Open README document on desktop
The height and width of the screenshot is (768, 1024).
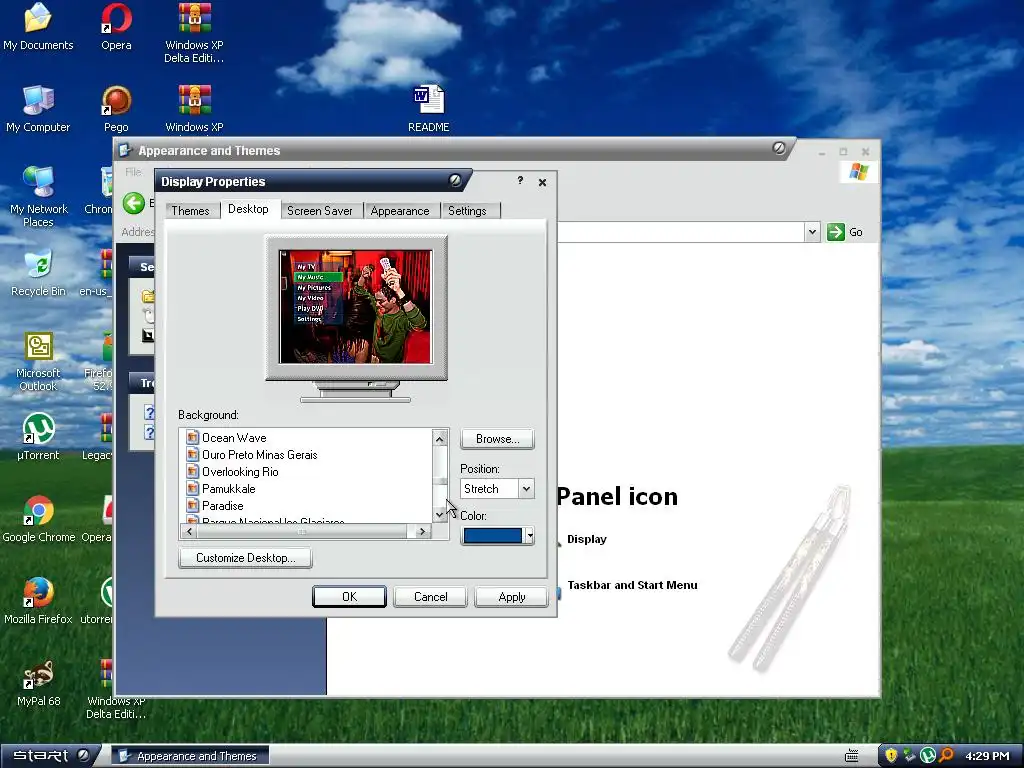(x=428, y=109)
